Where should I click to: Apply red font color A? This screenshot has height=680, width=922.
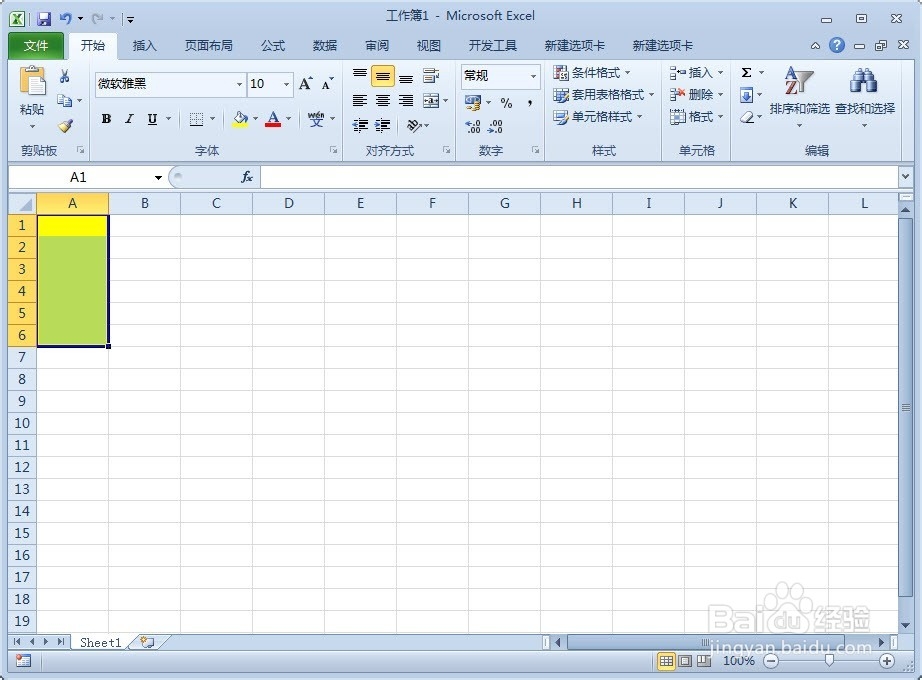[x=273, y=119]
